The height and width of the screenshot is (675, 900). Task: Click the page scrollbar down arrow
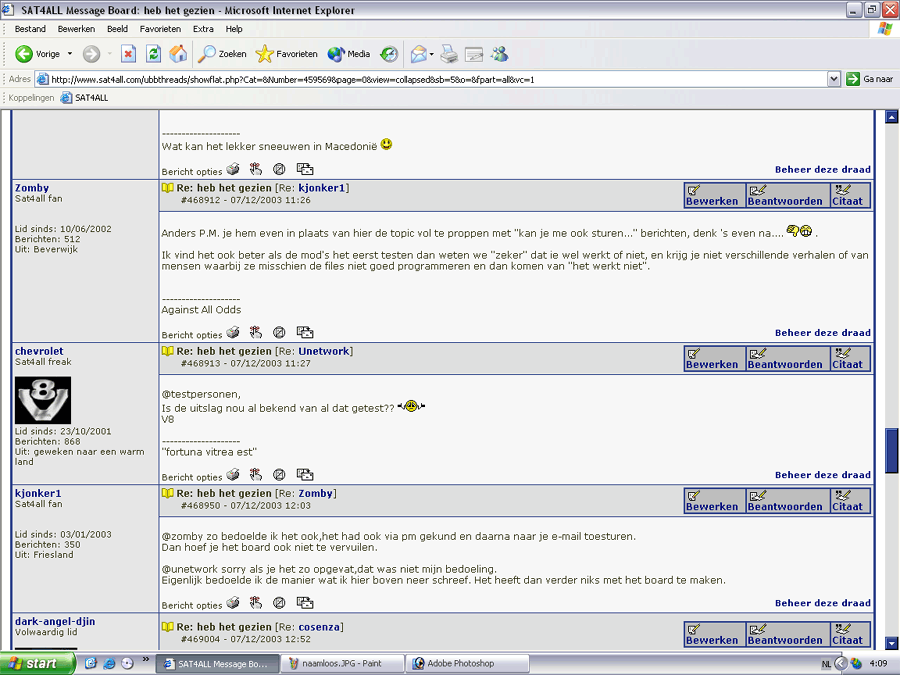[x=891, y=643]
